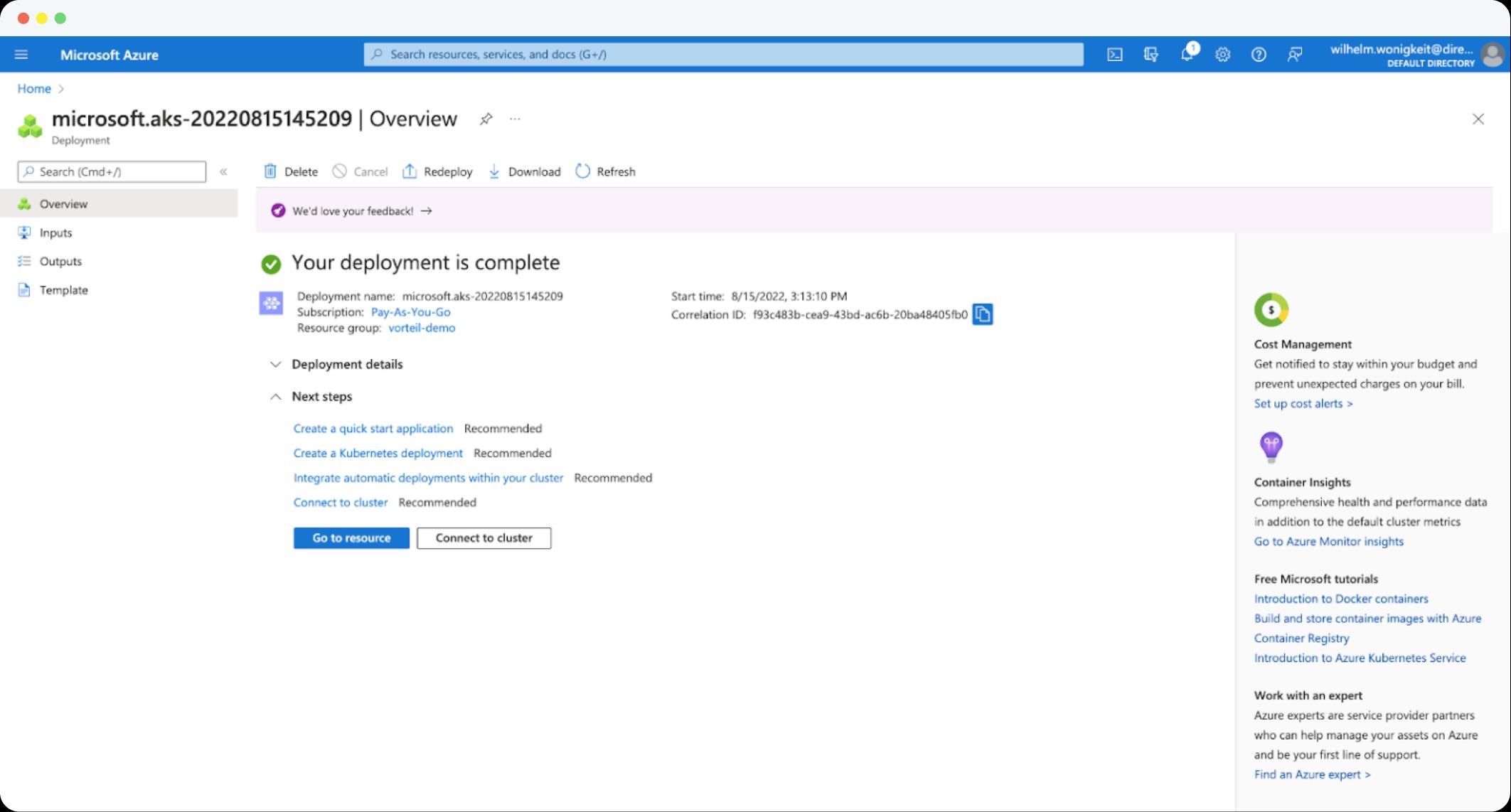This screenshot has width=1511, height=812.
Task: Open the notifications bell
Action: coord(1187,55)
